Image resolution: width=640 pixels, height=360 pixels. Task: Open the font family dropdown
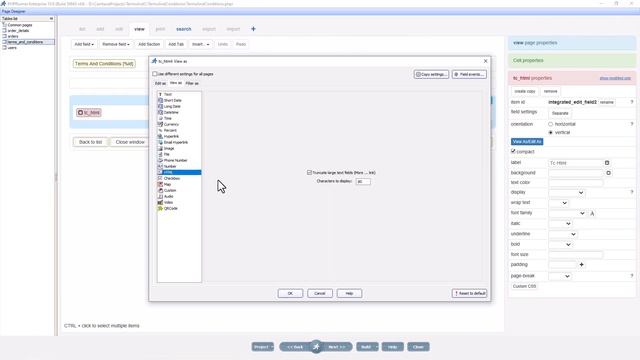567,213
